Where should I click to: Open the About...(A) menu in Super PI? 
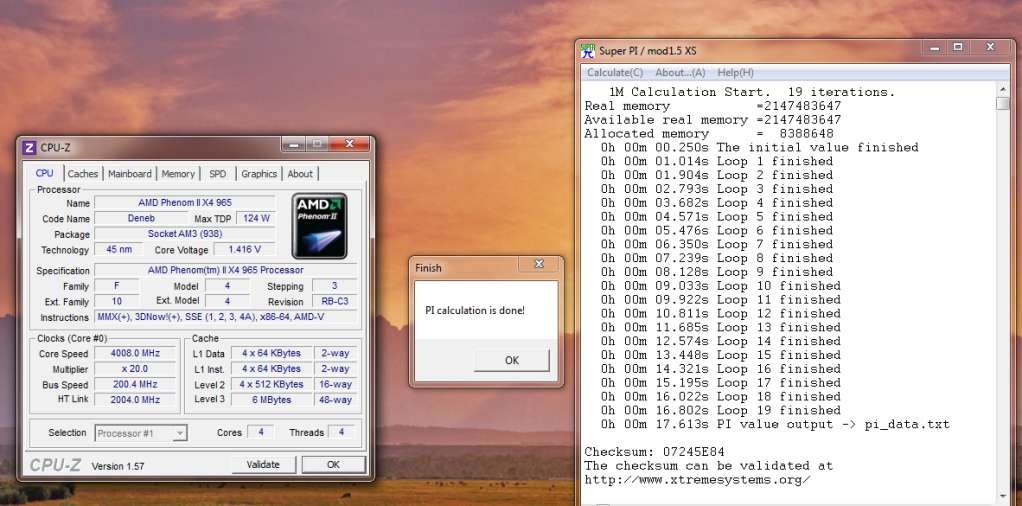(680, 72)
